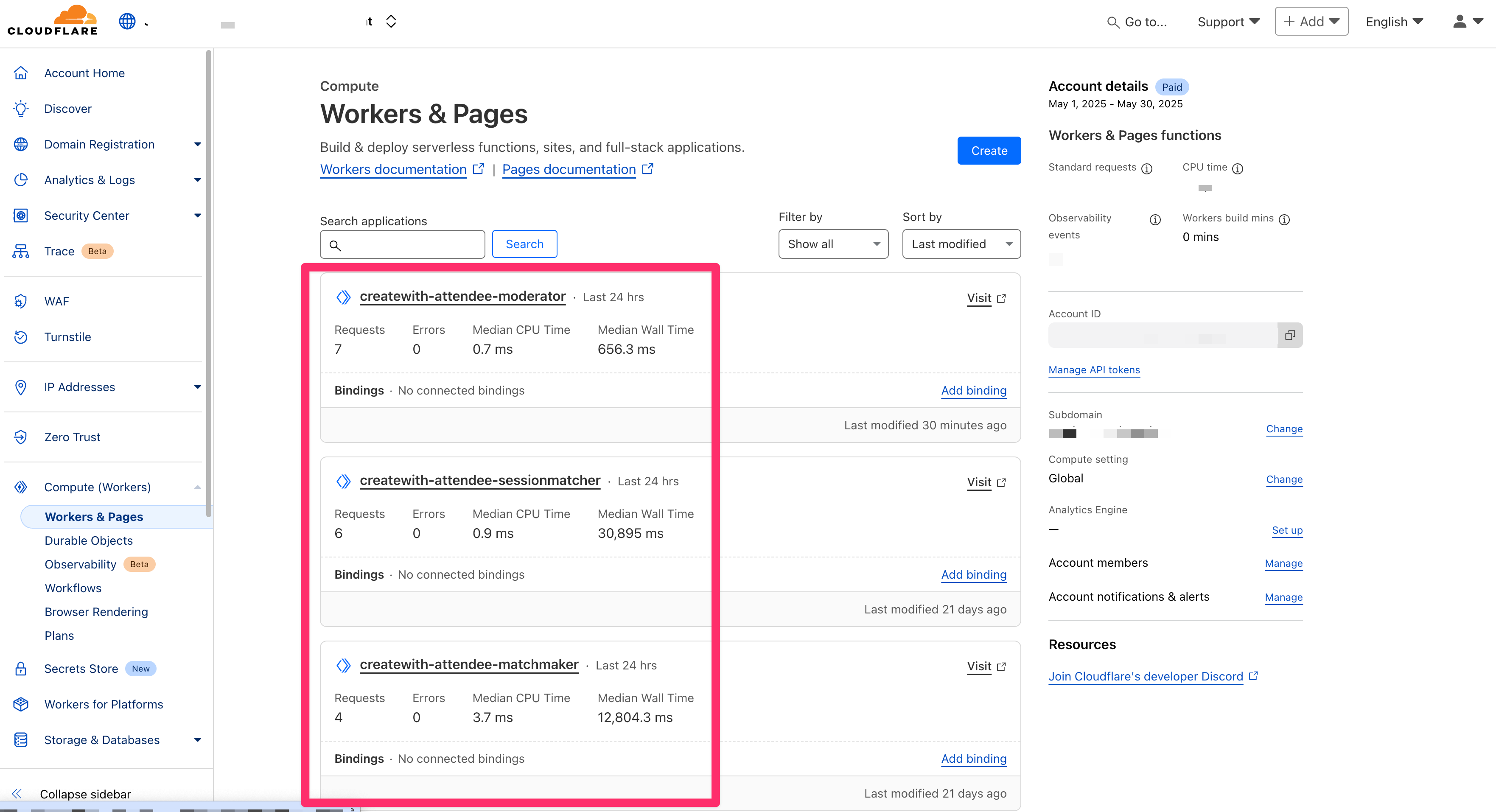Click the Cloudflare logo
Screen dimensions: 1496x812
[x=52, y=21]
